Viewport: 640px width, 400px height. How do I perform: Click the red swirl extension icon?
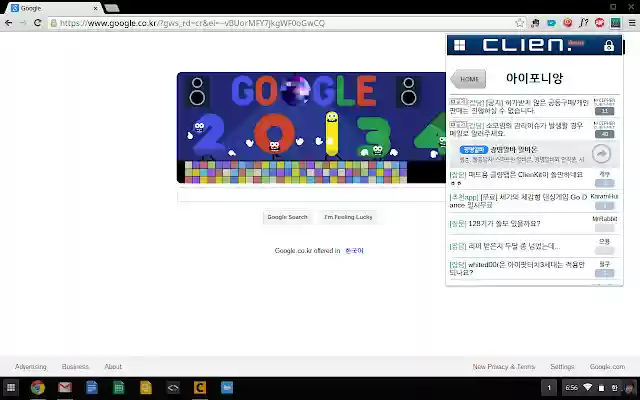(x=567, y=23)
